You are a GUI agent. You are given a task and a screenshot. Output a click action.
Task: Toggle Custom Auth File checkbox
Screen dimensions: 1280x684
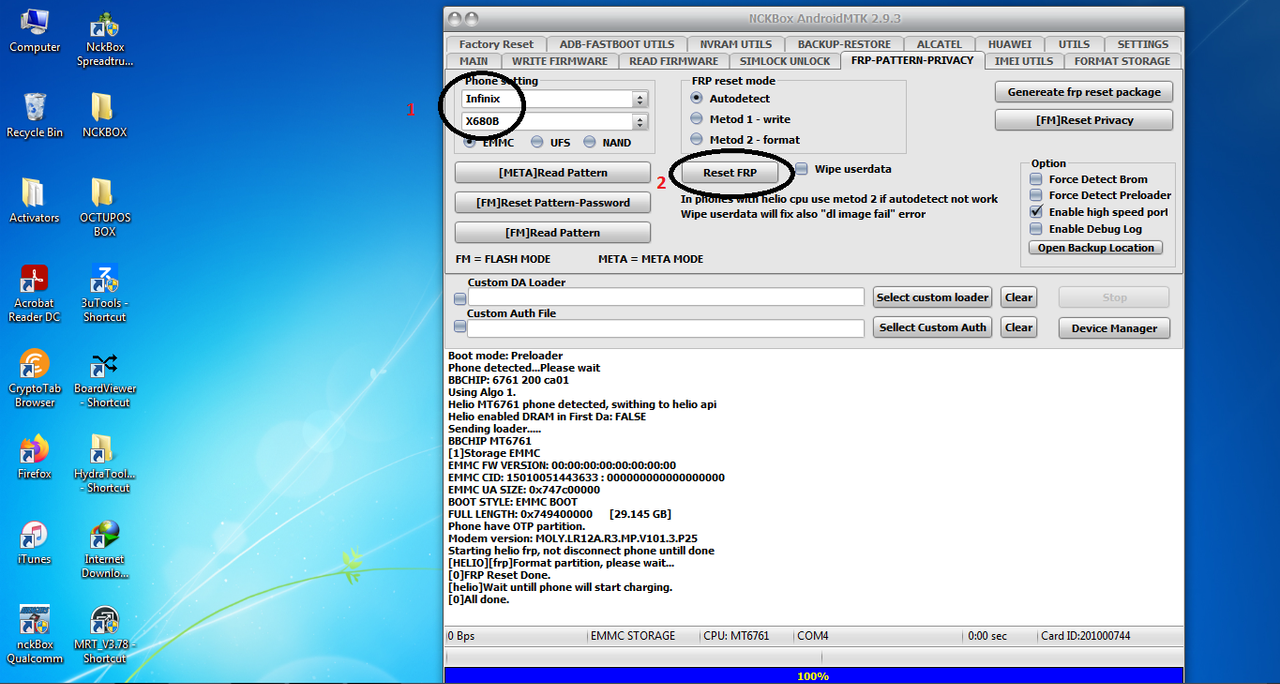(x=460, y=327)
